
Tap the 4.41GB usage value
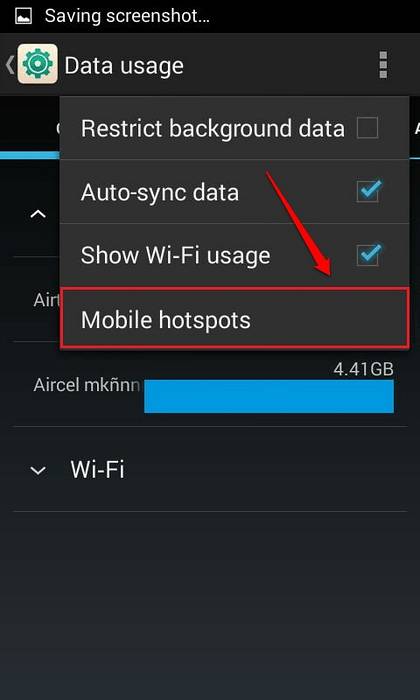(x=363, y=369)
